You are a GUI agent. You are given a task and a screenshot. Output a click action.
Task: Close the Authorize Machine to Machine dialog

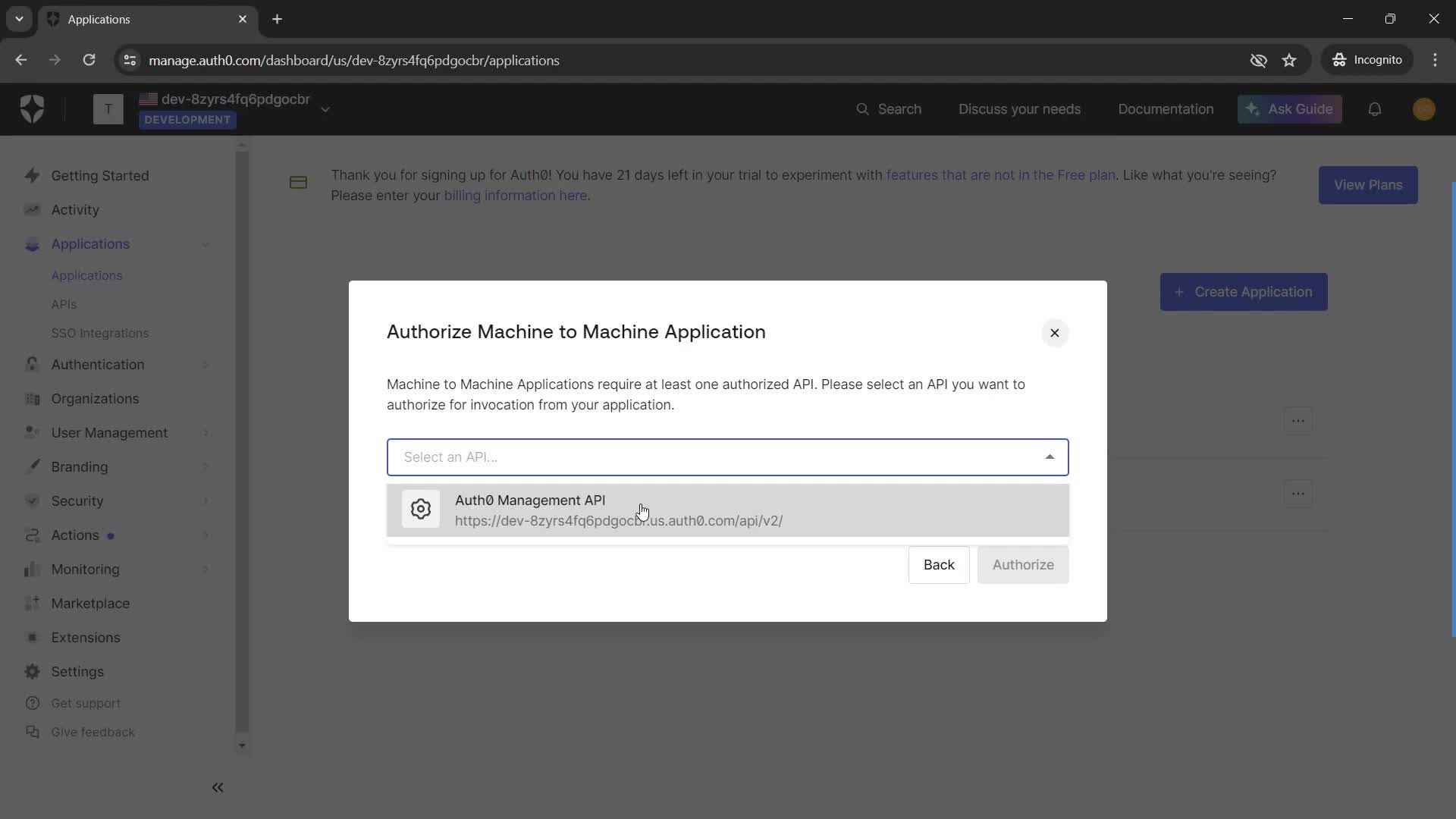(x=1054, y=333)
